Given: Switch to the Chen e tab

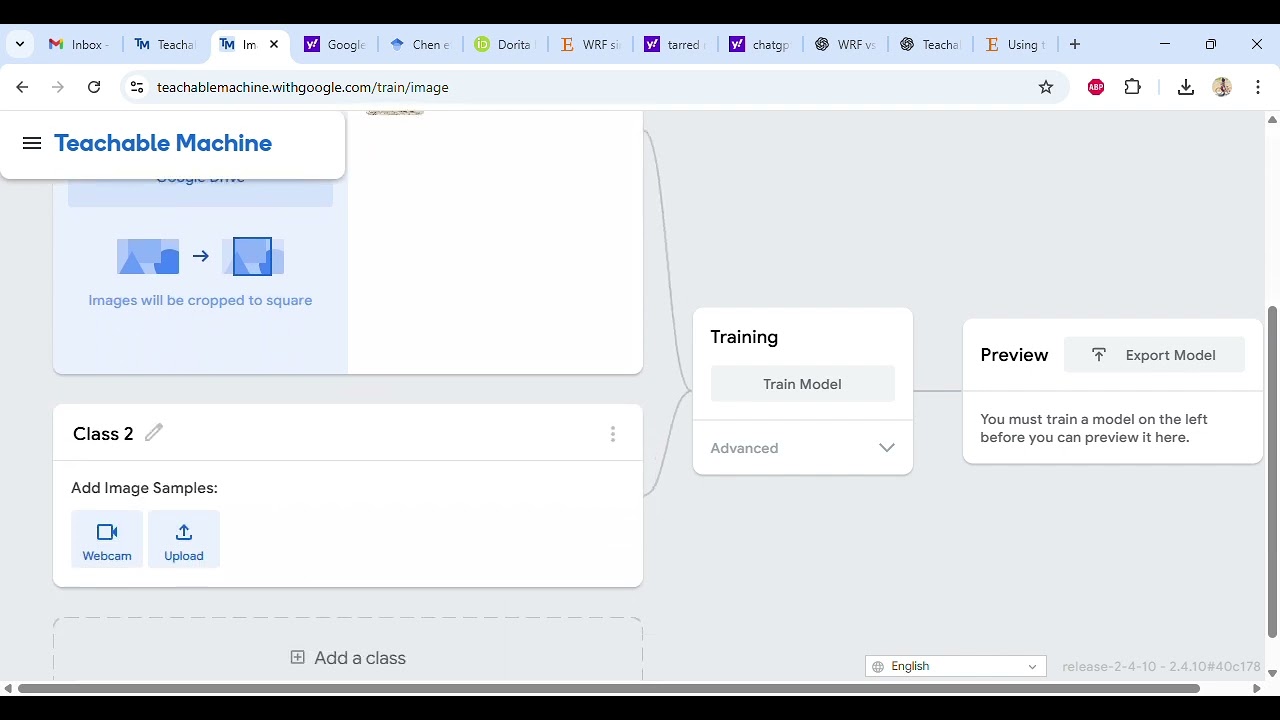Looking at the screenshot, I should pos(420,44).
